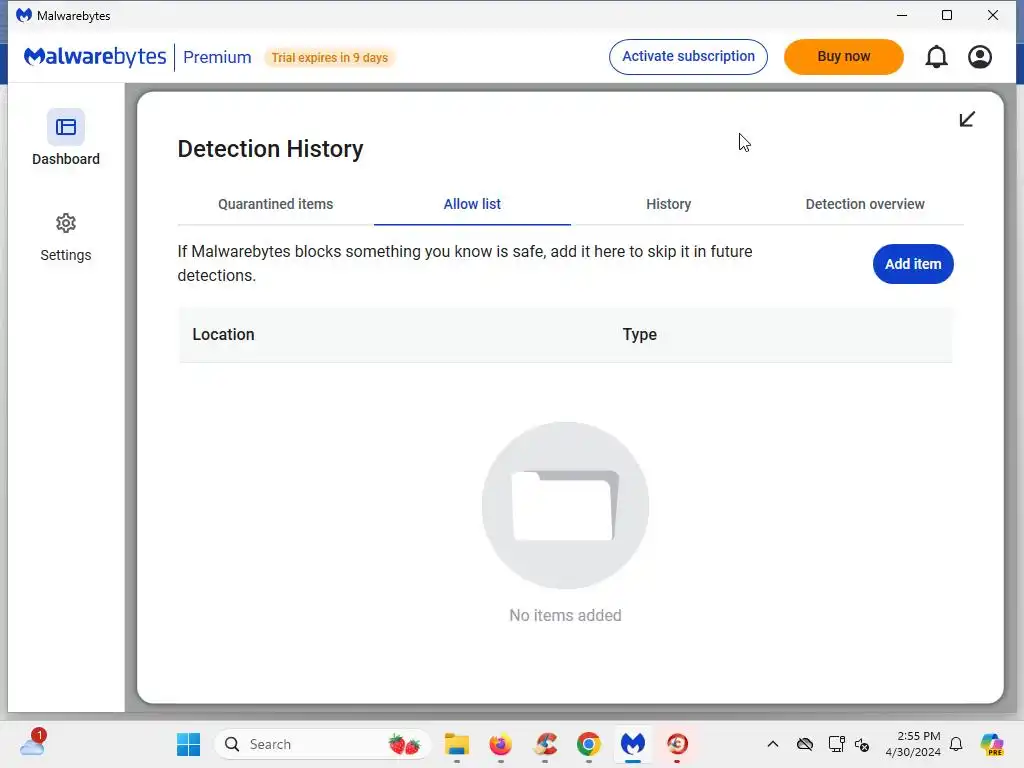Click the orange Buy now button
Screen dimensions: 1024x768
pyautogui.click(x=844, y=57)
